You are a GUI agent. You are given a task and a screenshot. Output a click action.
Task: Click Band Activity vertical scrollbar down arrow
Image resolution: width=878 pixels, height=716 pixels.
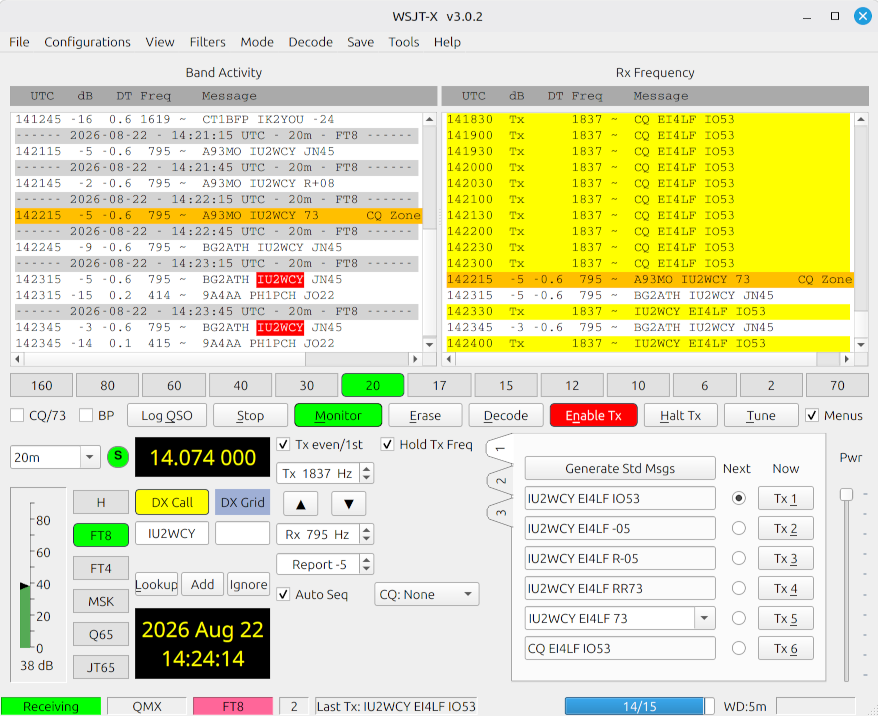point(429,344)
